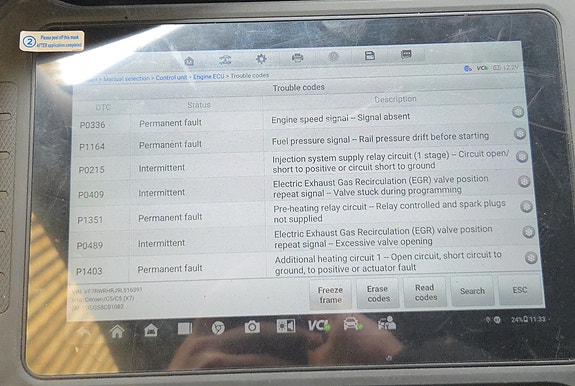The image size is (575, 386).
Task: Tap the snowflake icon for P1164 row
Action: [520, 133]
